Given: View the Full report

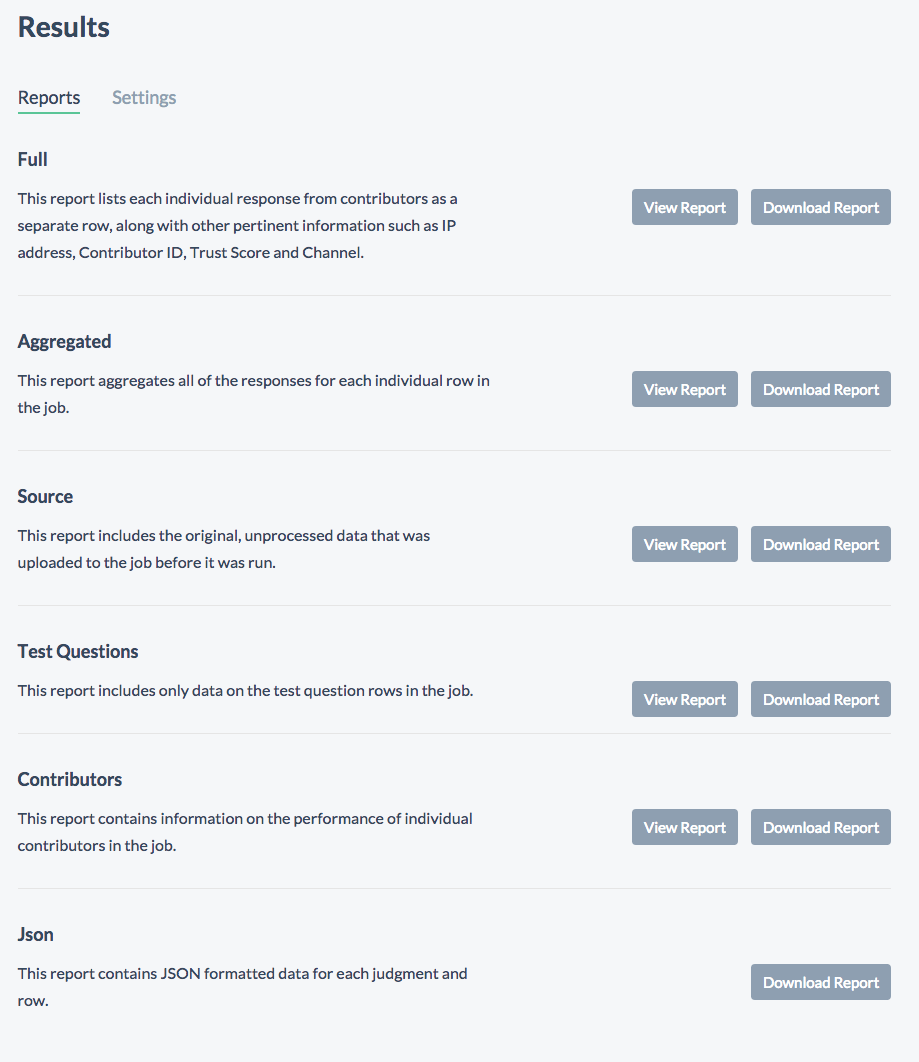Looking at the screenshot, I should [685, 207].
